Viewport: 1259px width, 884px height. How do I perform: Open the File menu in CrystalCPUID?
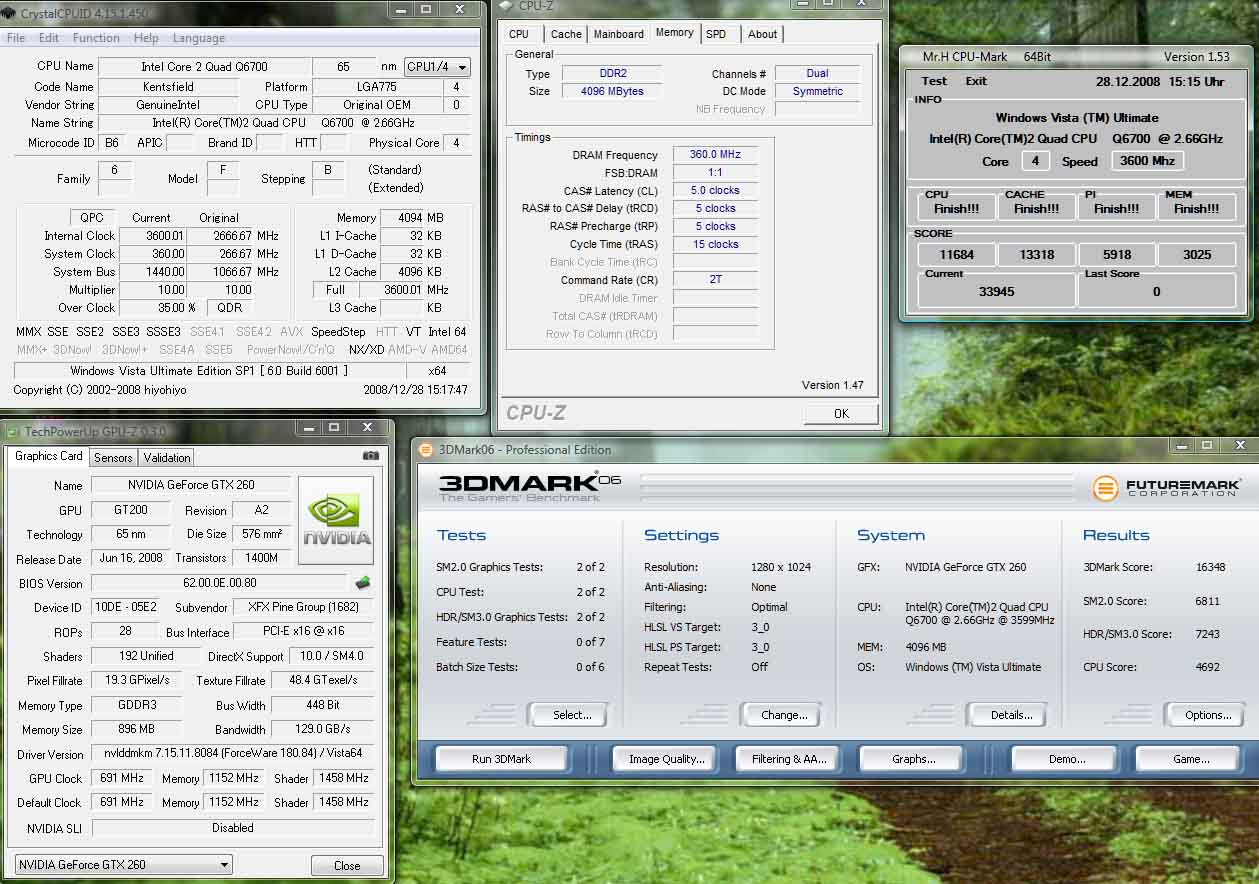point(16,38)
